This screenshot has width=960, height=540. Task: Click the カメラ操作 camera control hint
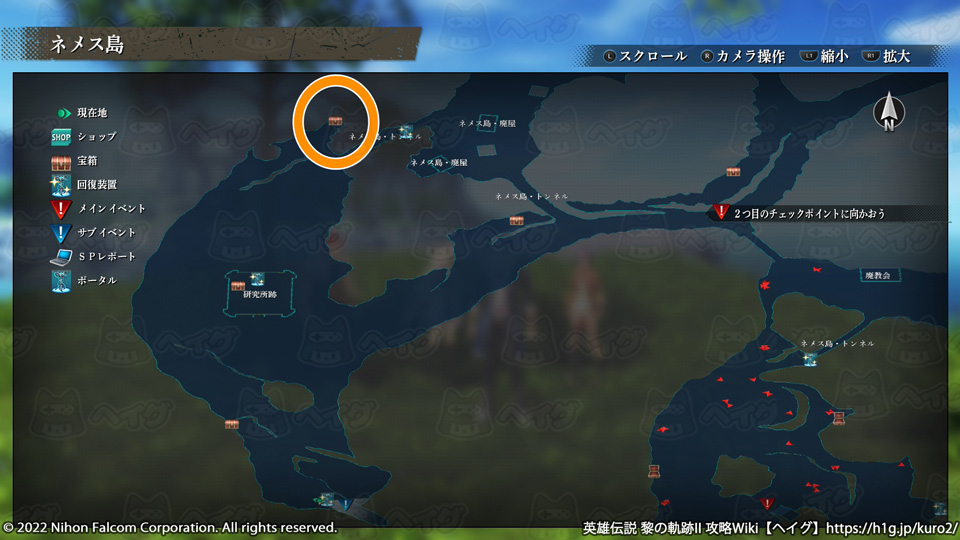(742, 56)
